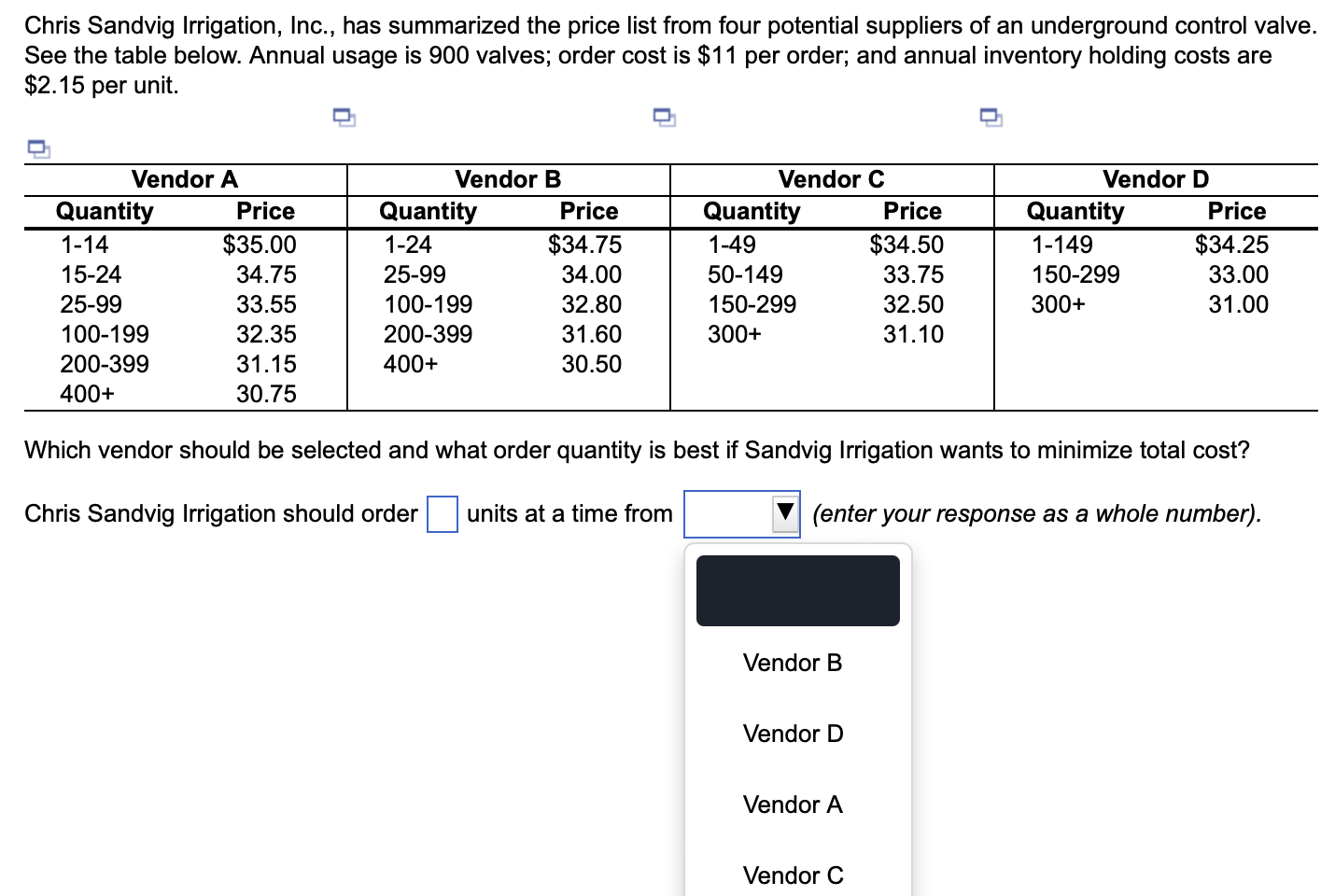Click the duplicate icon positioned above Vendor D header
The height and width of the screenshot is (896, 1335).
click(x=991, y=116)
